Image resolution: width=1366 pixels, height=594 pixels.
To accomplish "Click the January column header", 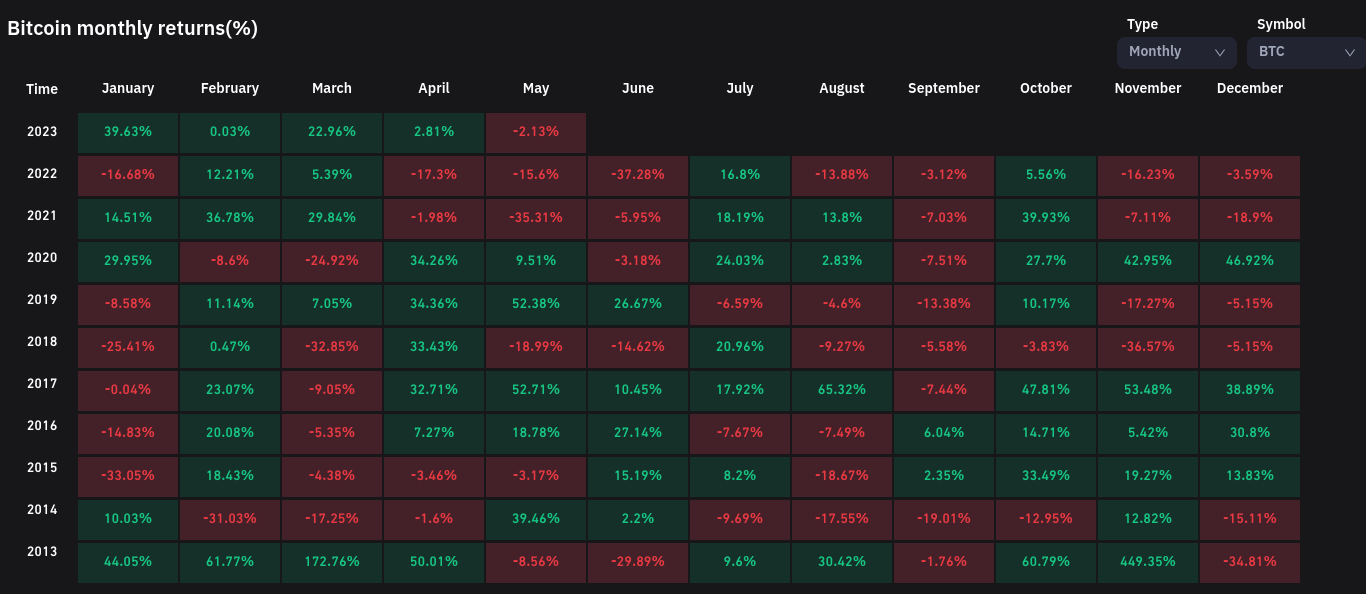I will pos(128,88).
